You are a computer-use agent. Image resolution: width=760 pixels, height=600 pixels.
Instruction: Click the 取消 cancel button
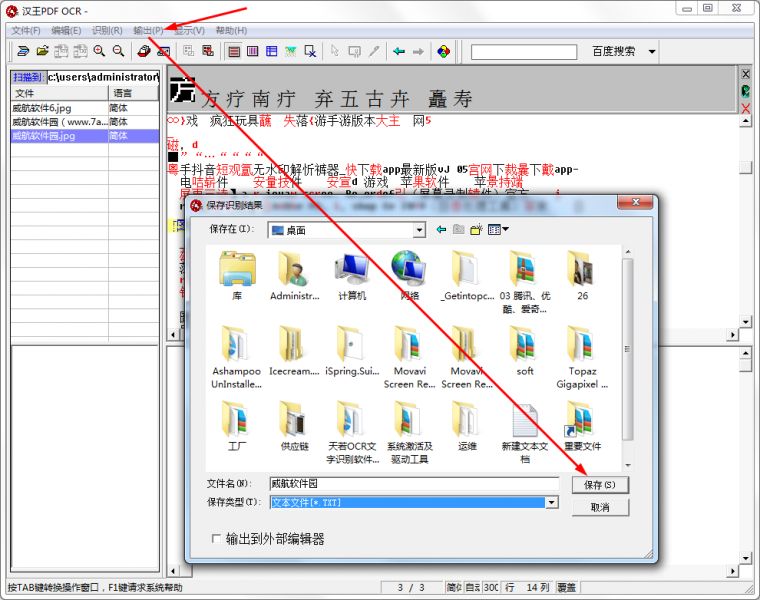[600, 507]
